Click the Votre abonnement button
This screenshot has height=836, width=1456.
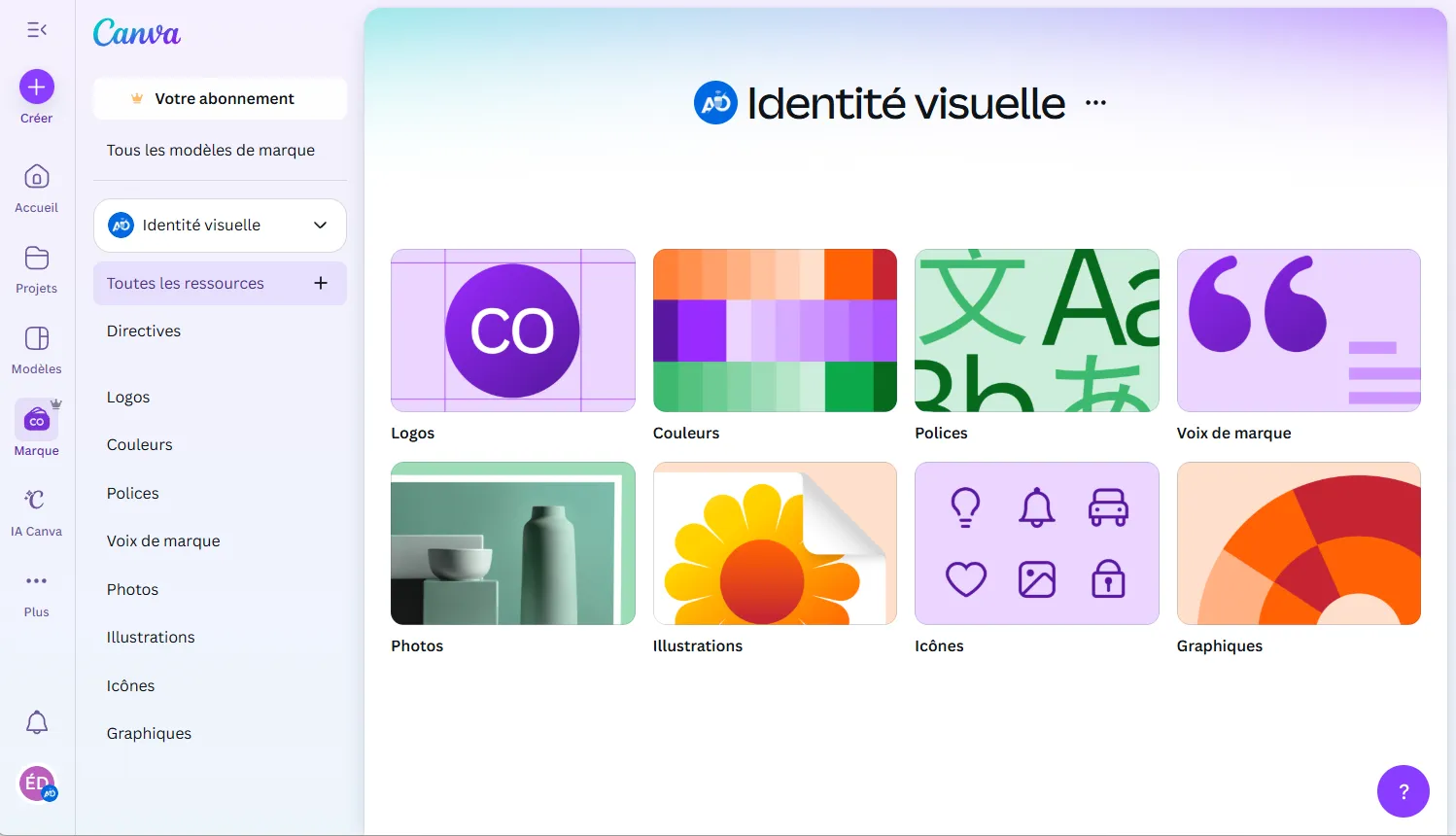click(219, 98)
